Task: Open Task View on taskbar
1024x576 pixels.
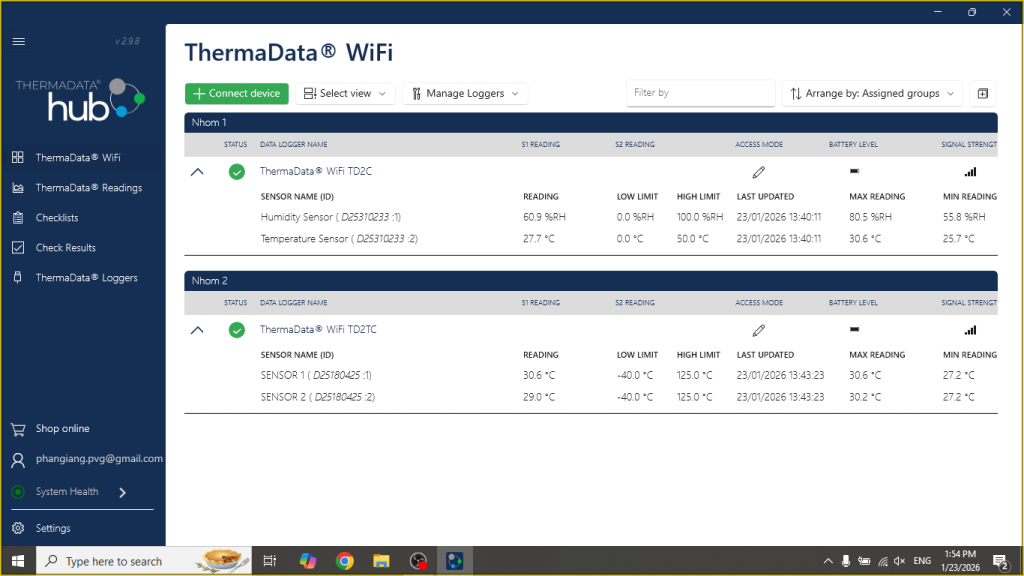Action: click(x=270, y=561)
